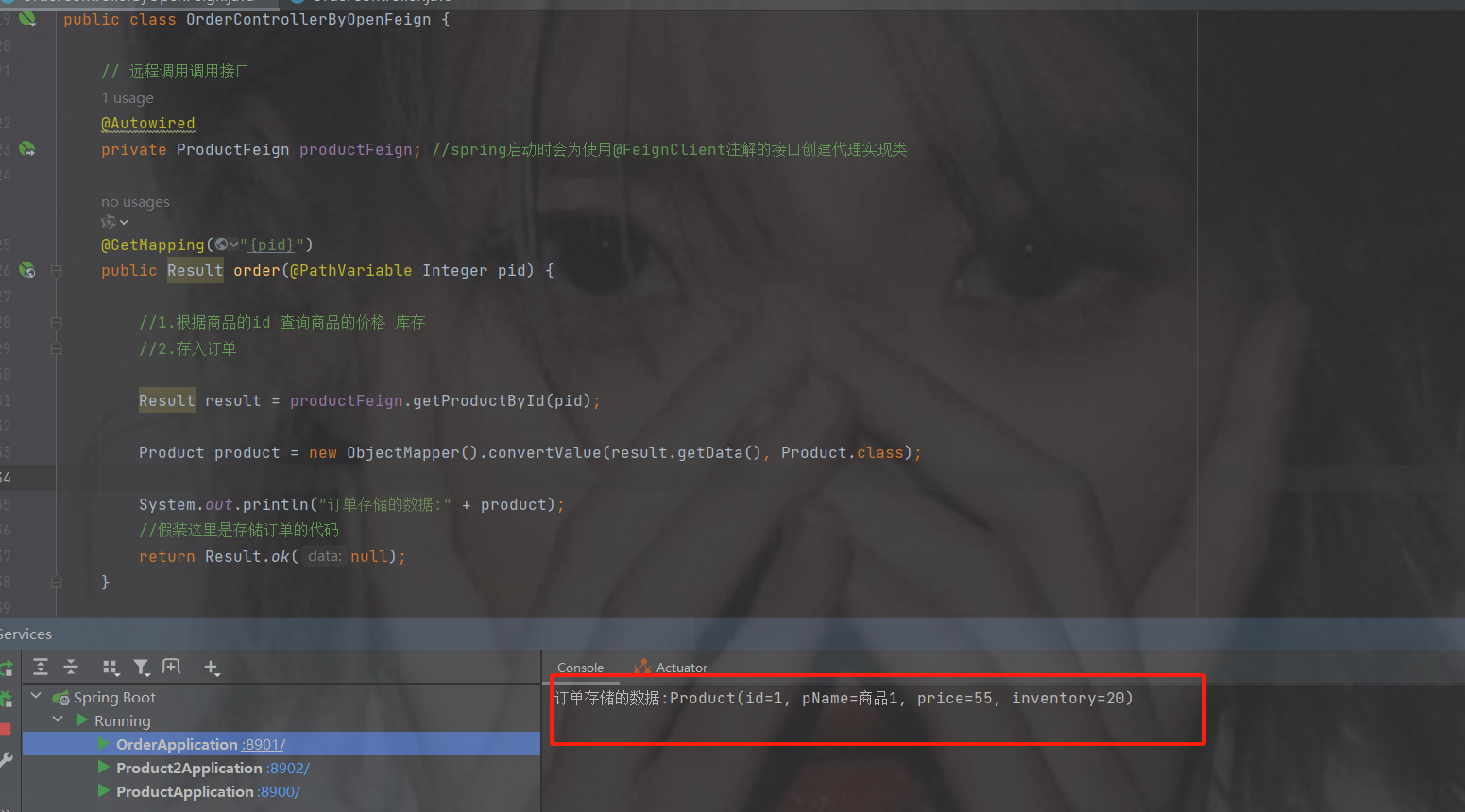
Task: Click the @Autowired annotation
Action: point(148,124)
